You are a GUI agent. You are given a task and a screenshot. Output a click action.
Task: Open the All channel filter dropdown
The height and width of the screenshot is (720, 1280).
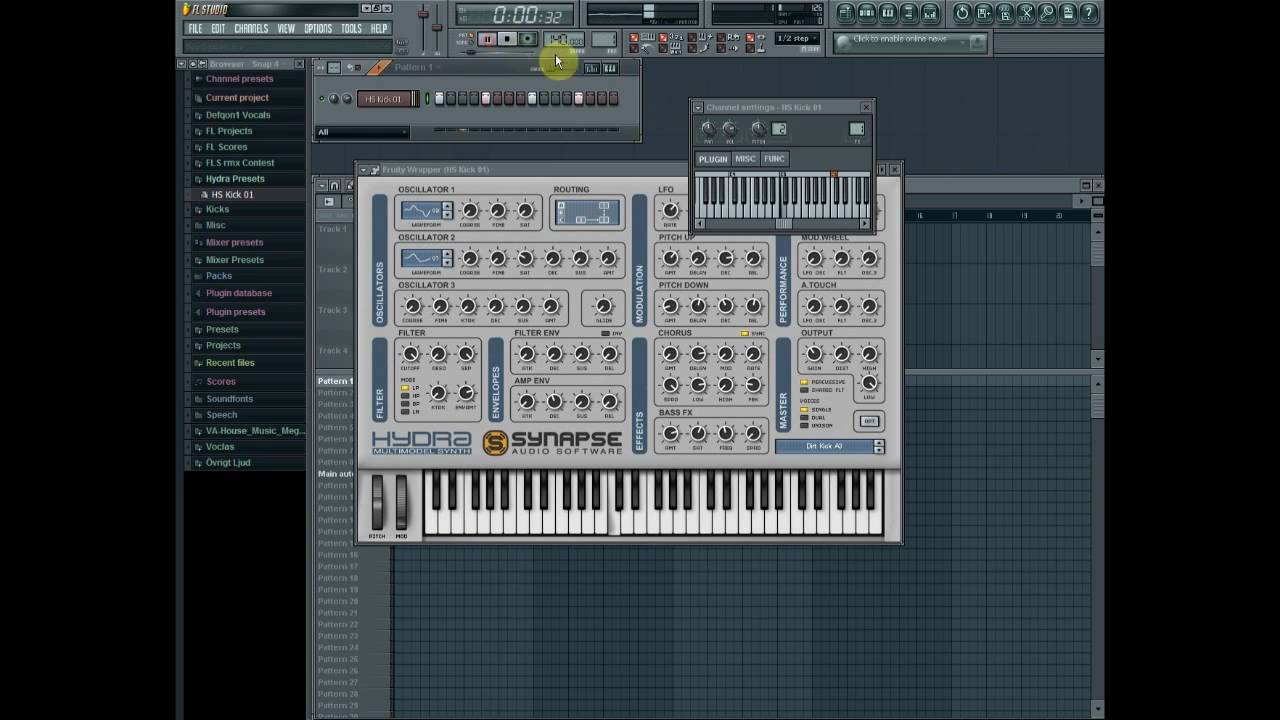tap(362, 132)
